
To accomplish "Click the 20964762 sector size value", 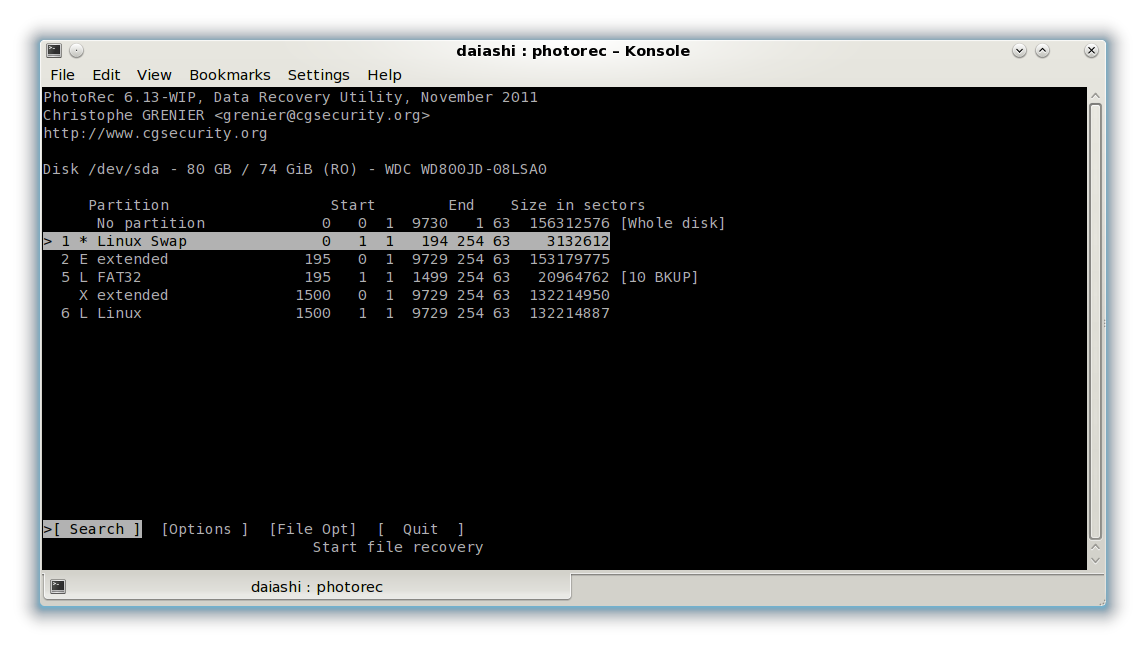I will 574,277.
